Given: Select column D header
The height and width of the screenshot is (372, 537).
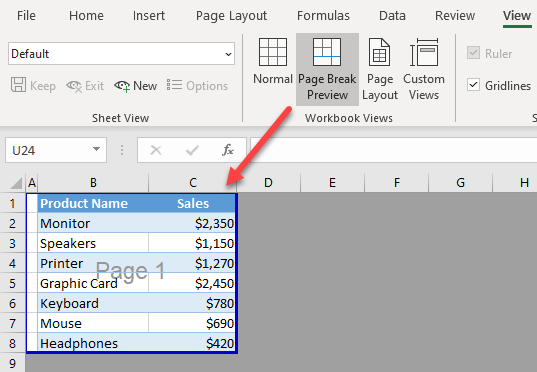Looking at the screenshot, I should pos(268,183).
